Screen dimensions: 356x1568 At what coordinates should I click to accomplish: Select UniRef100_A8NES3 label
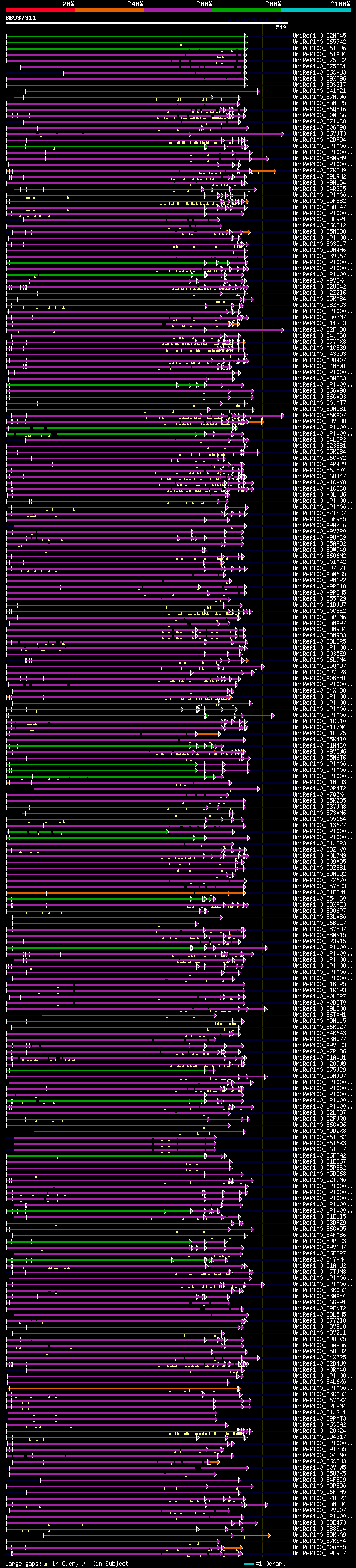[x=319, y=379]
